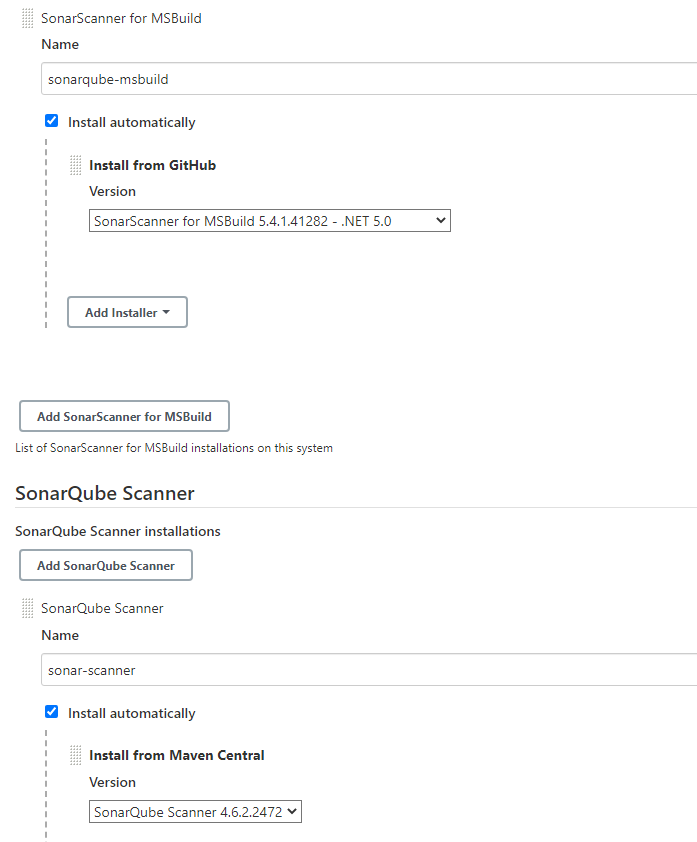The image size is (697, 842).
Task: Select the sonar-scanner name field
Action: pyautogui.click(x=300, y=669)
